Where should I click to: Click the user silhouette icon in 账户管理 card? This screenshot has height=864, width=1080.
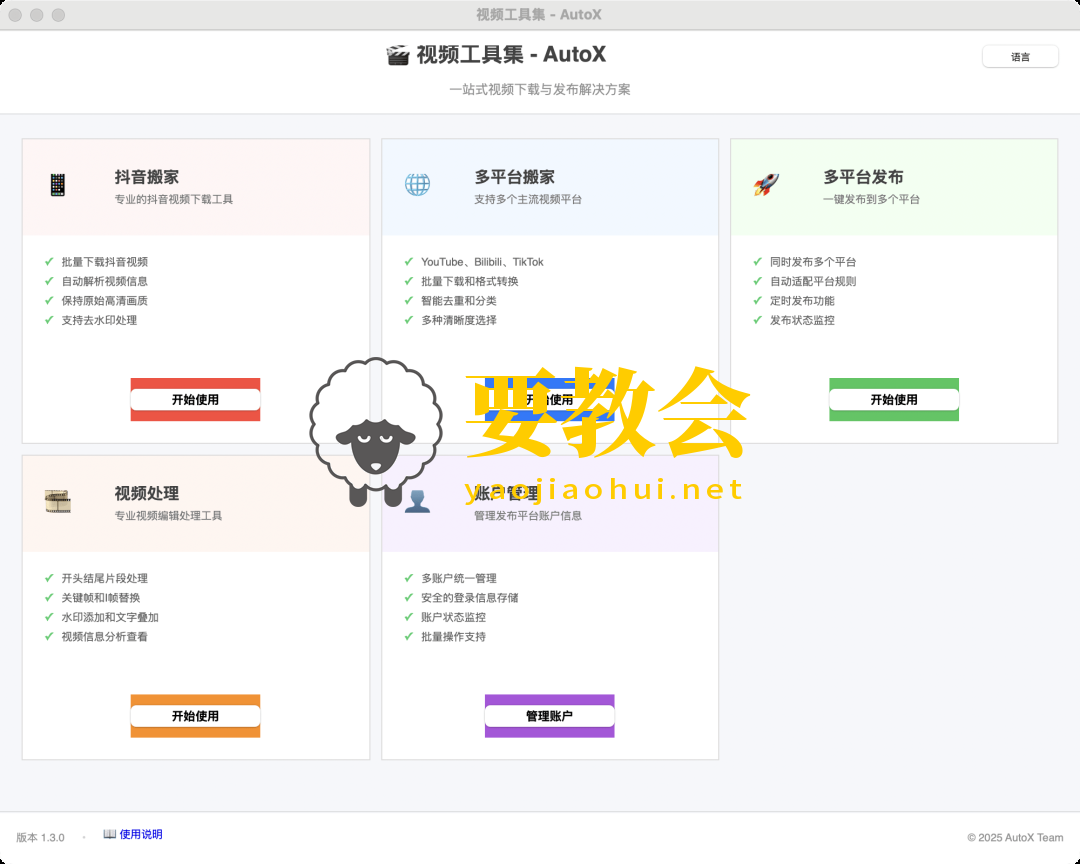coord(417,501)
